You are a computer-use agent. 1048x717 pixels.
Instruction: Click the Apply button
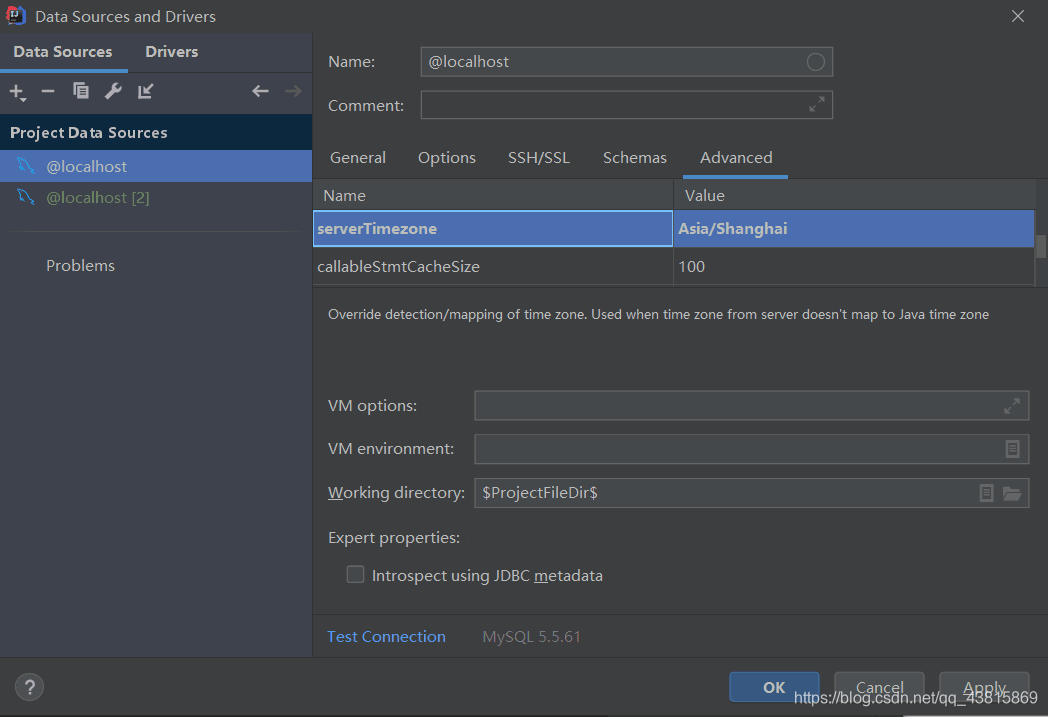point(984,688)
